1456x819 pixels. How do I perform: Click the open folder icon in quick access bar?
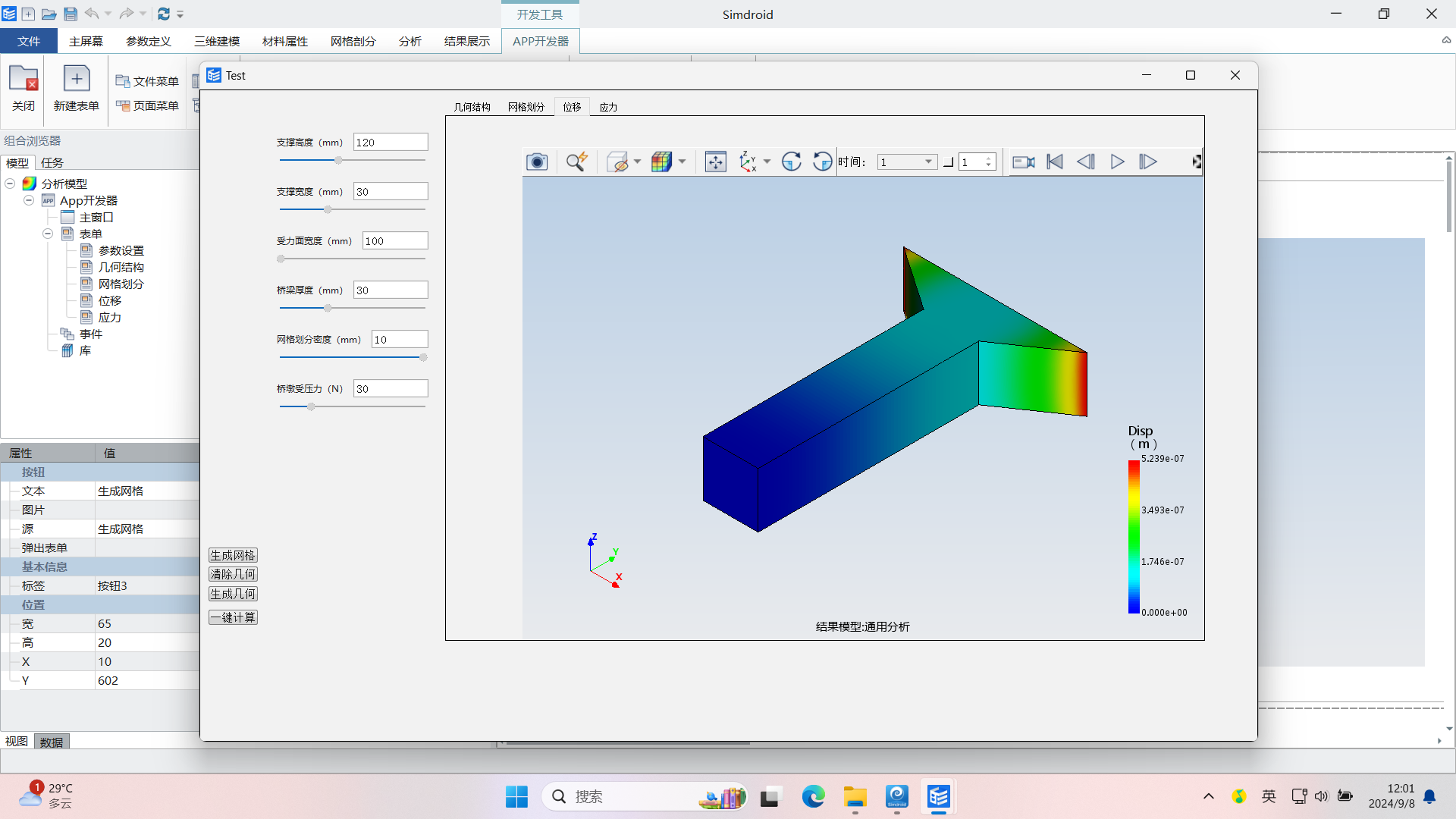[x=49, y=14]
